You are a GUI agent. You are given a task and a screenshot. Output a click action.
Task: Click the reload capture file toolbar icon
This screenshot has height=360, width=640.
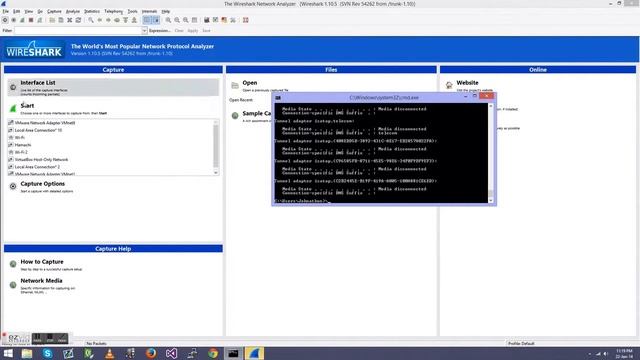pos(78,20)
